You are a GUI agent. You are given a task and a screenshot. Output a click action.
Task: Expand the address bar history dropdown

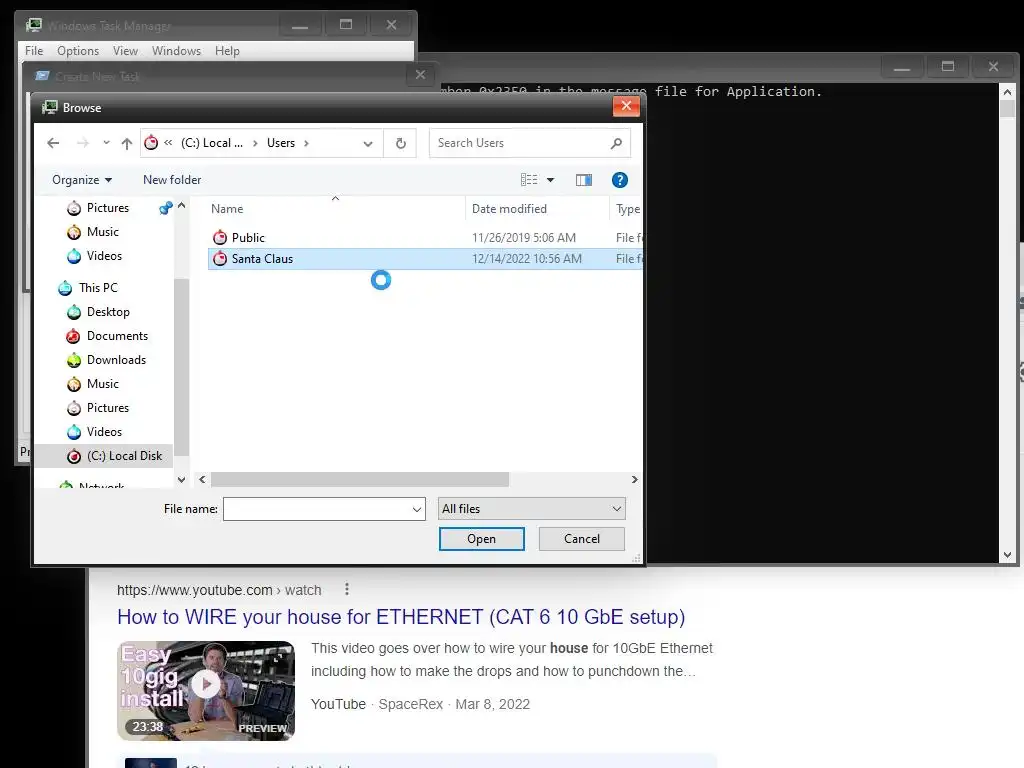pyautogui.click(x=368, y=143)
